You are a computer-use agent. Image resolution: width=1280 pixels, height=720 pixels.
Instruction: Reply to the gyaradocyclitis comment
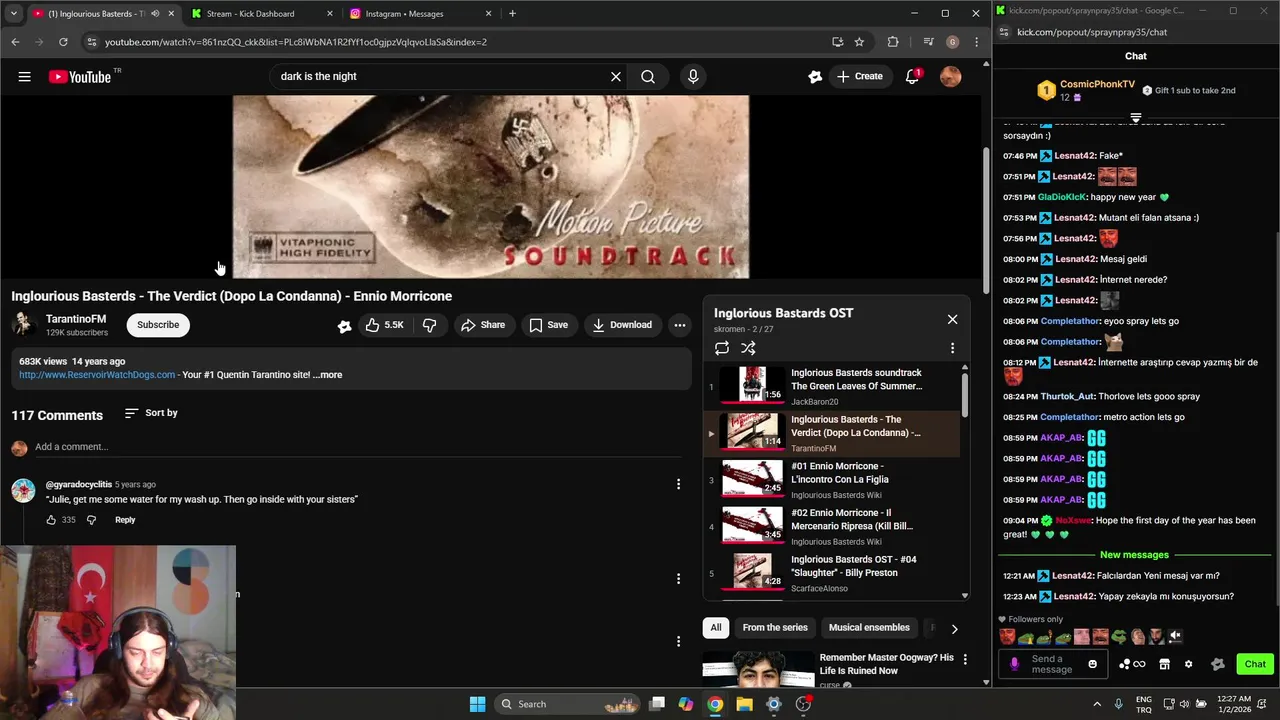tap(125, 520)
